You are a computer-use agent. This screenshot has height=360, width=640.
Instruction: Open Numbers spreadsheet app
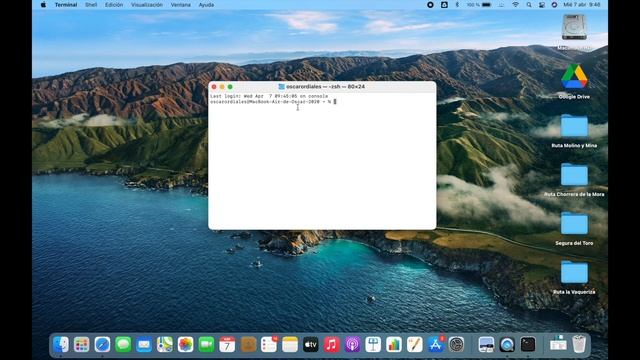[x=394, y=344]
